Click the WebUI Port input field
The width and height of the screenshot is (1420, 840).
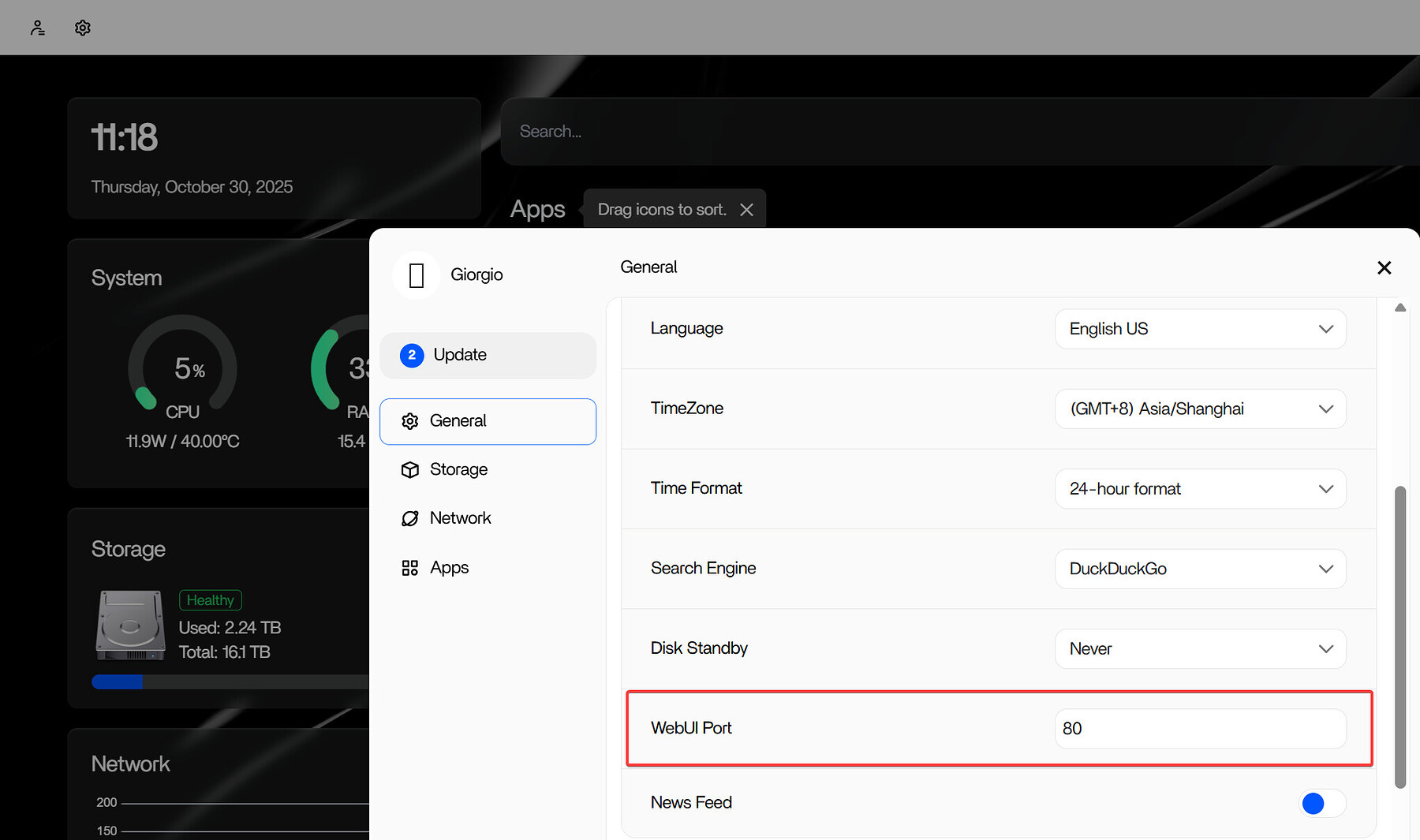coord(1200,729)
